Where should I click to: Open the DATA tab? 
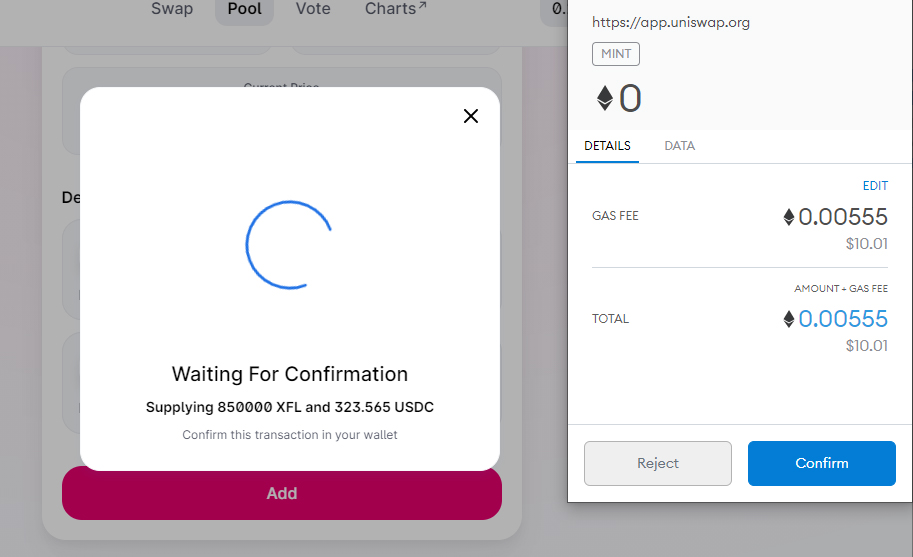click(680, 146)
